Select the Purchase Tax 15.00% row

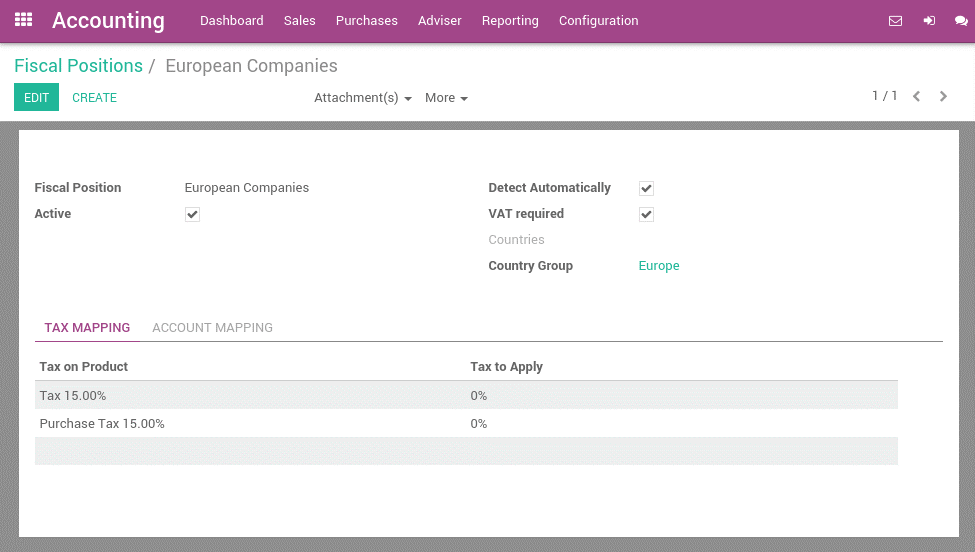coord(102,424)
